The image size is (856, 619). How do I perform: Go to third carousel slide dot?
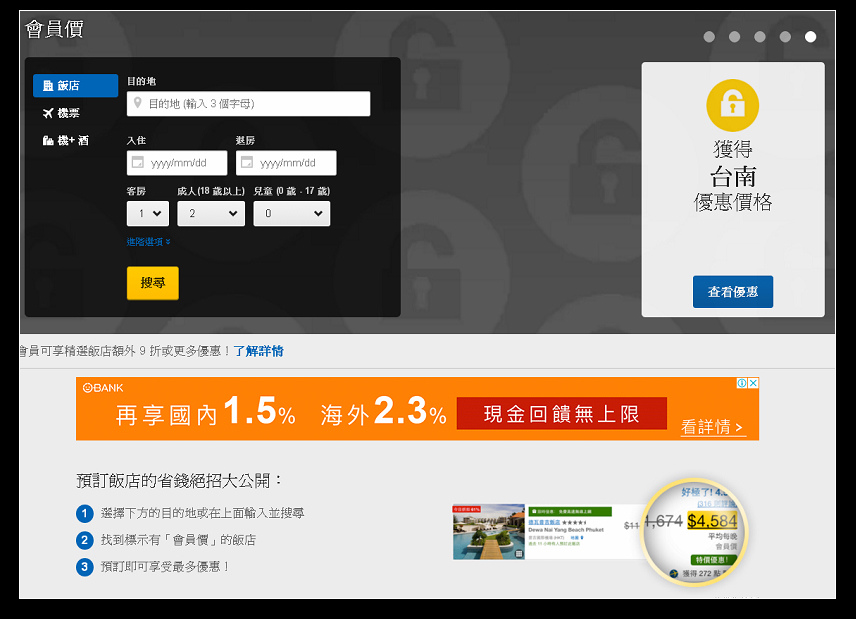coord(760,37)
